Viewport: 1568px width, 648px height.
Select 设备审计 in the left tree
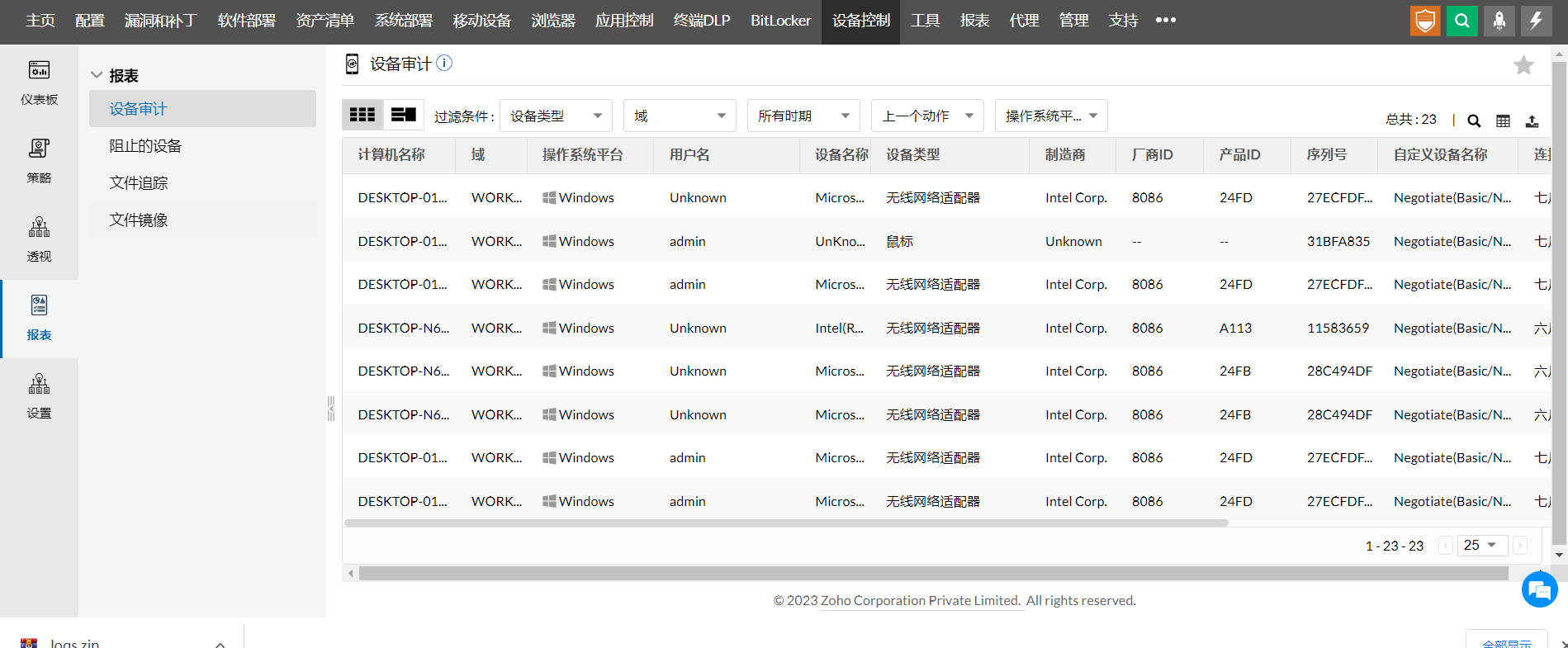pos(202,109)
